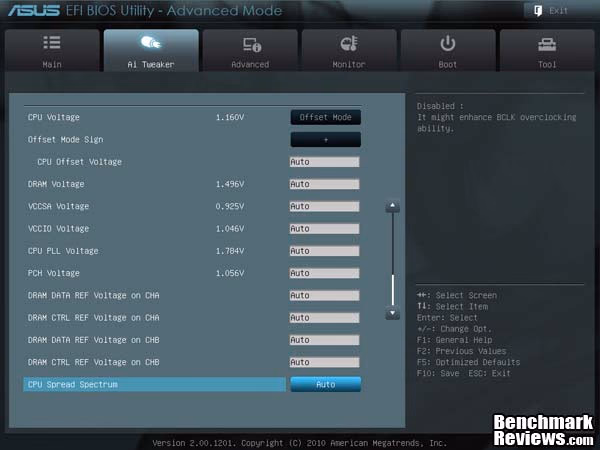Click the F2: Previous Values hint
Viewport: 600px width, 450px height.
click(x=461, y=351)
